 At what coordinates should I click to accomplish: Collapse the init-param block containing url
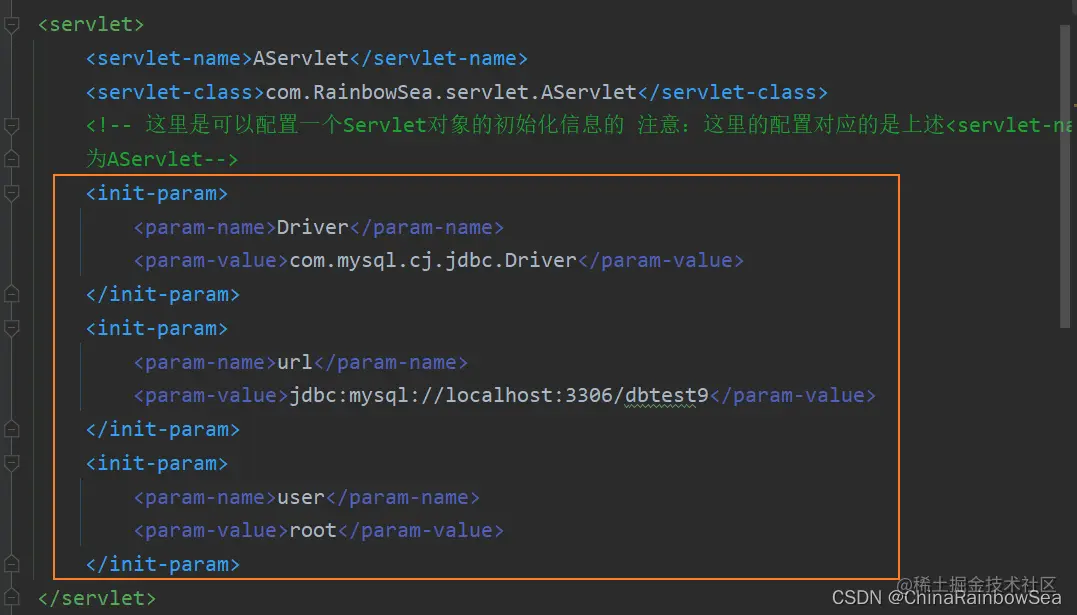click(12, 328)
